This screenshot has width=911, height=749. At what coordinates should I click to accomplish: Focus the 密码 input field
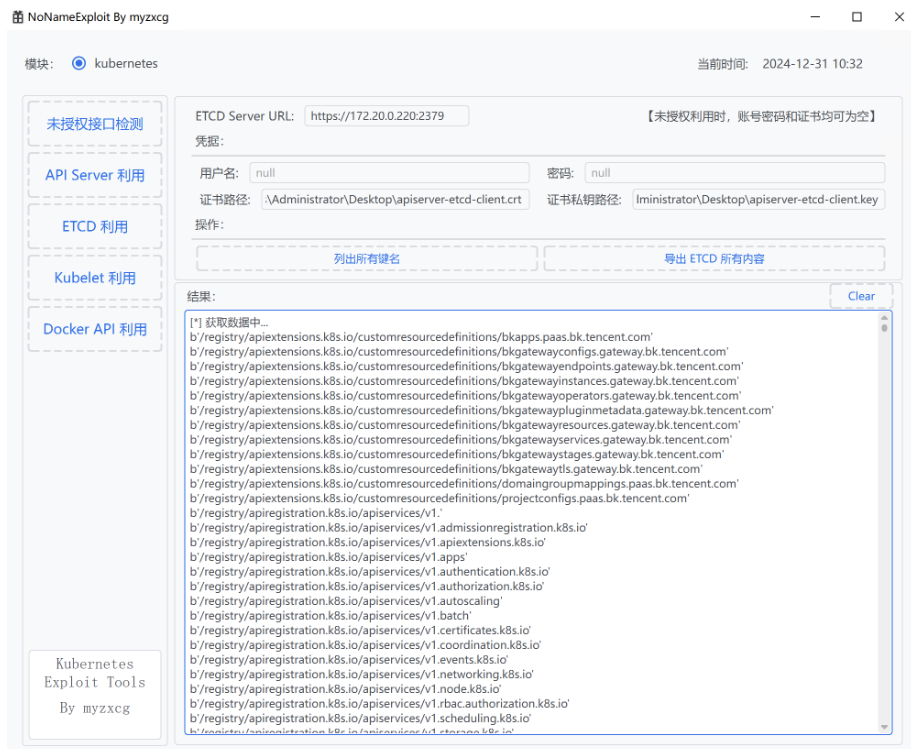pyautogui.click(x=734, y=173)
